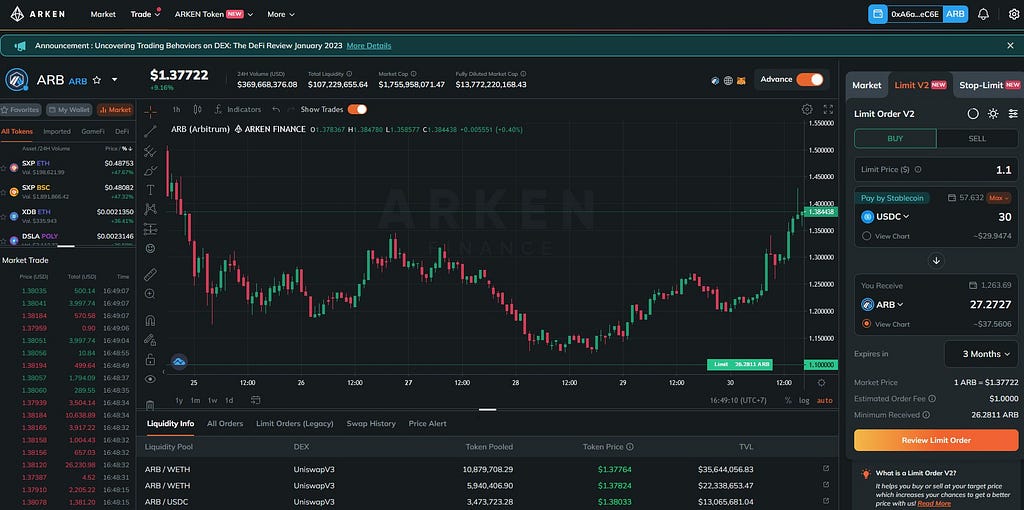
Task: Switch theme with the sun icon
Action: 993,114
